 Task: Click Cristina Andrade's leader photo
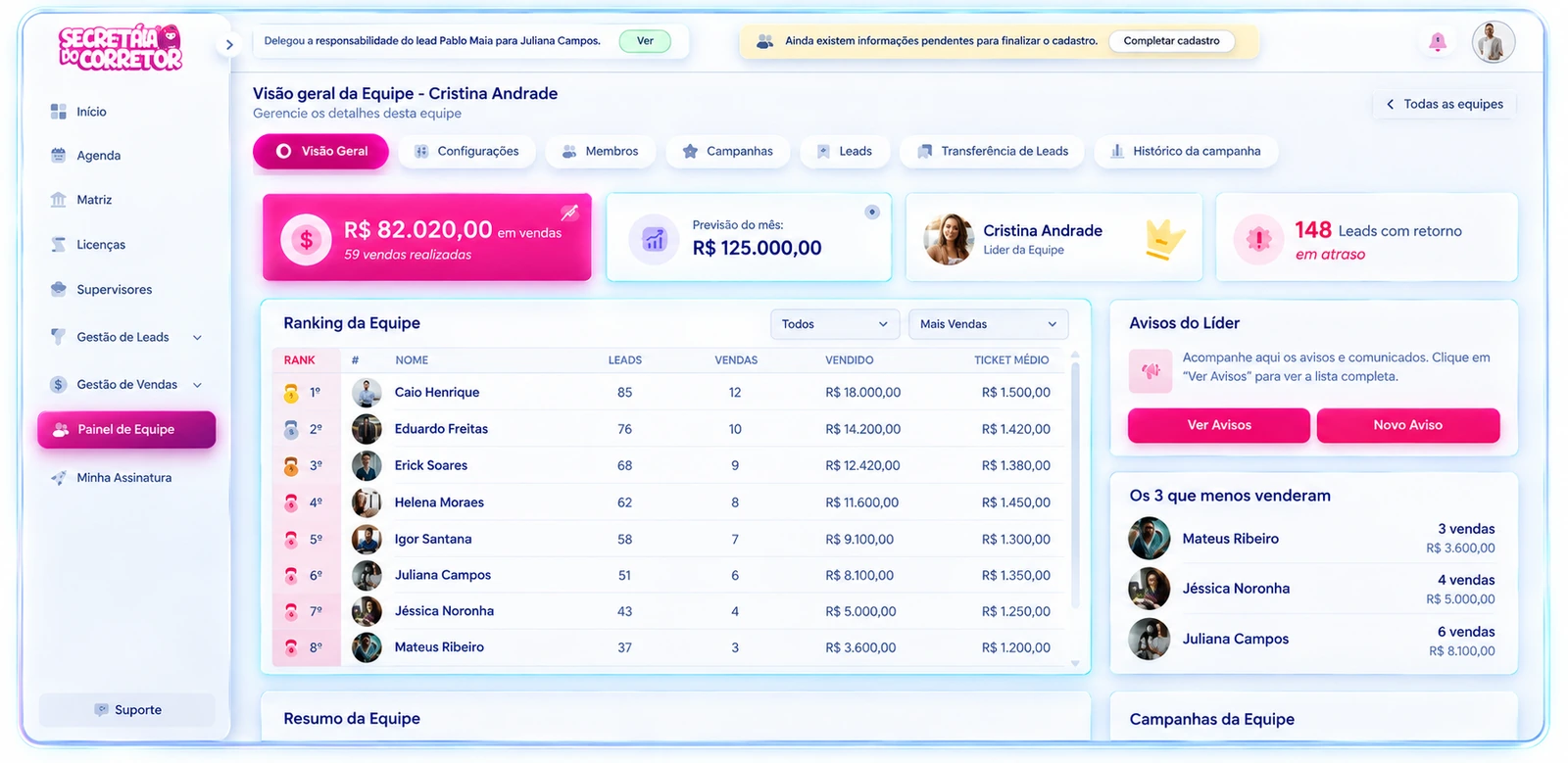click(949, 239)
